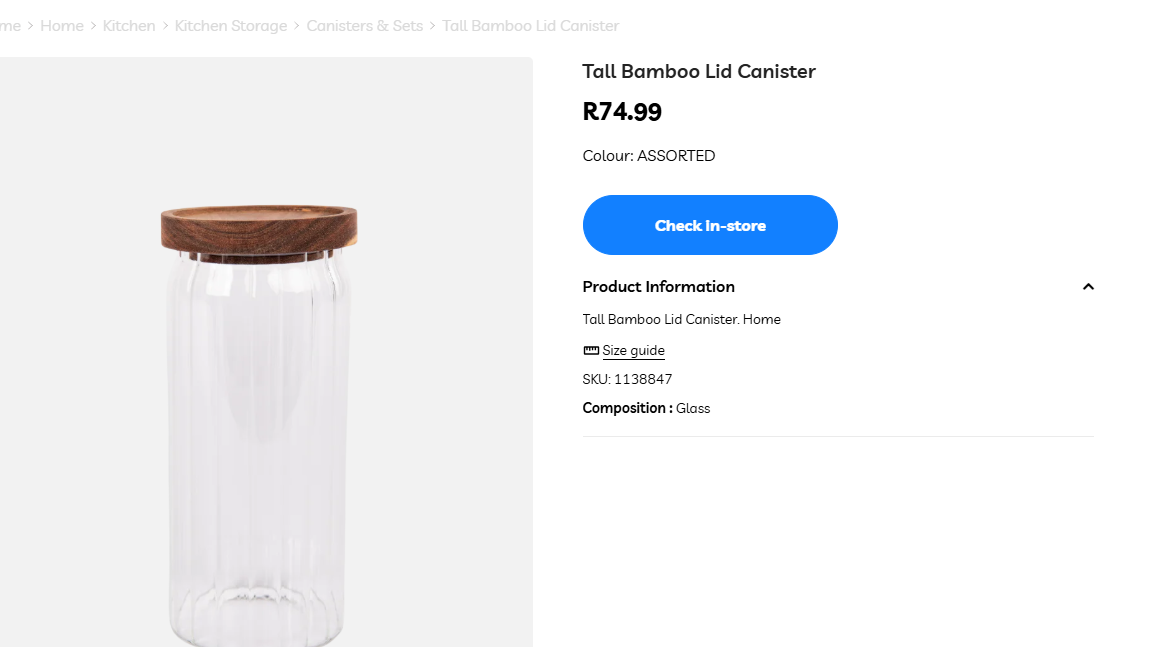Select the Tall Bamboo Lid Canister breadcrumb
Screen dimensions: 1150x647
click(530, 26)
